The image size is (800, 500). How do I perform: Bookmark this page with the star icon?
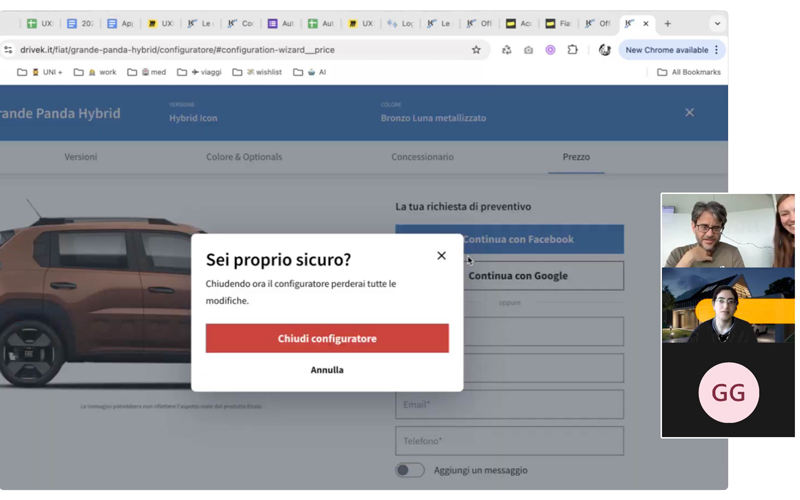tap(476, 50)
